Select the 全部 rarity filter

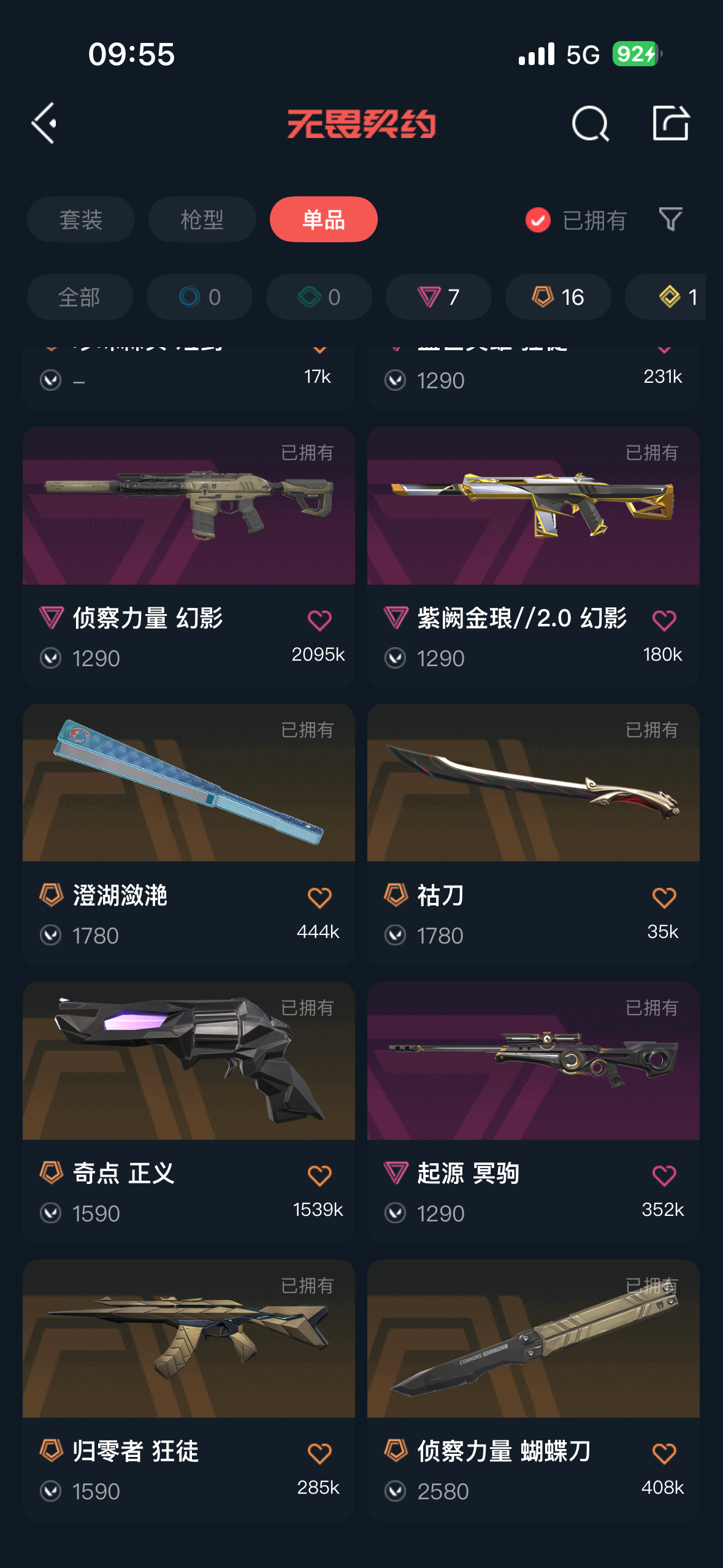[80, 297]
